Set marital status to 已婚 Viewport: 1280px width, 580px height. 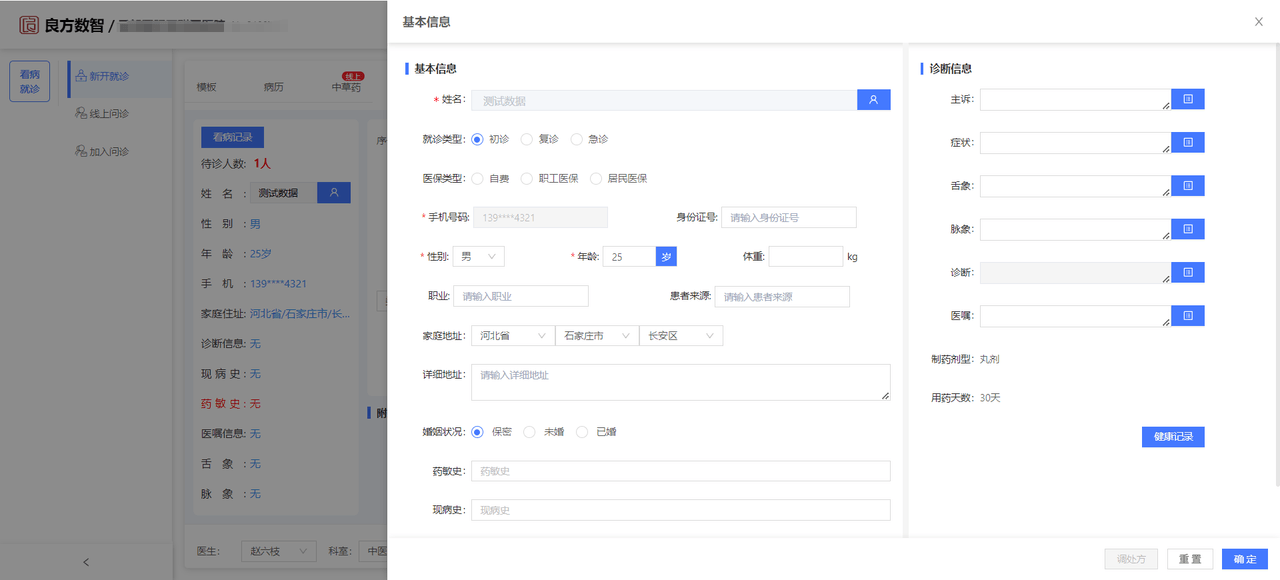click(582, 432)
